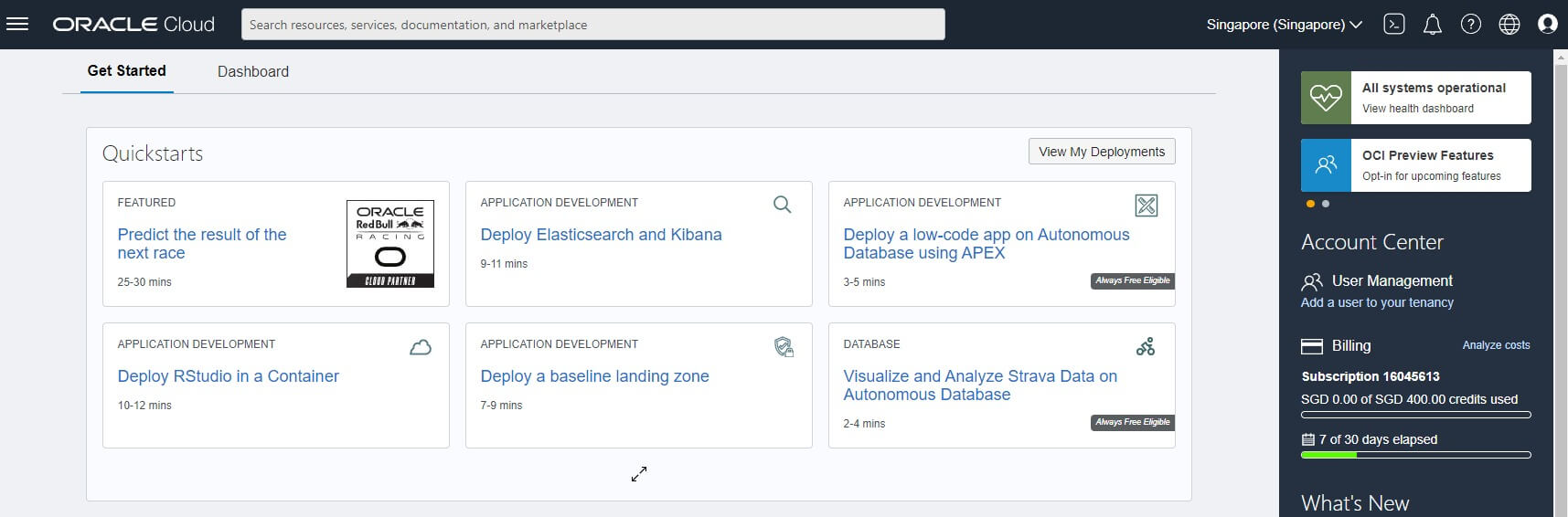The width and height of the screenshot is (1568, 517).
Task: Open OCI Preview Features opt-in card
Action: [x=1416, y=165]
